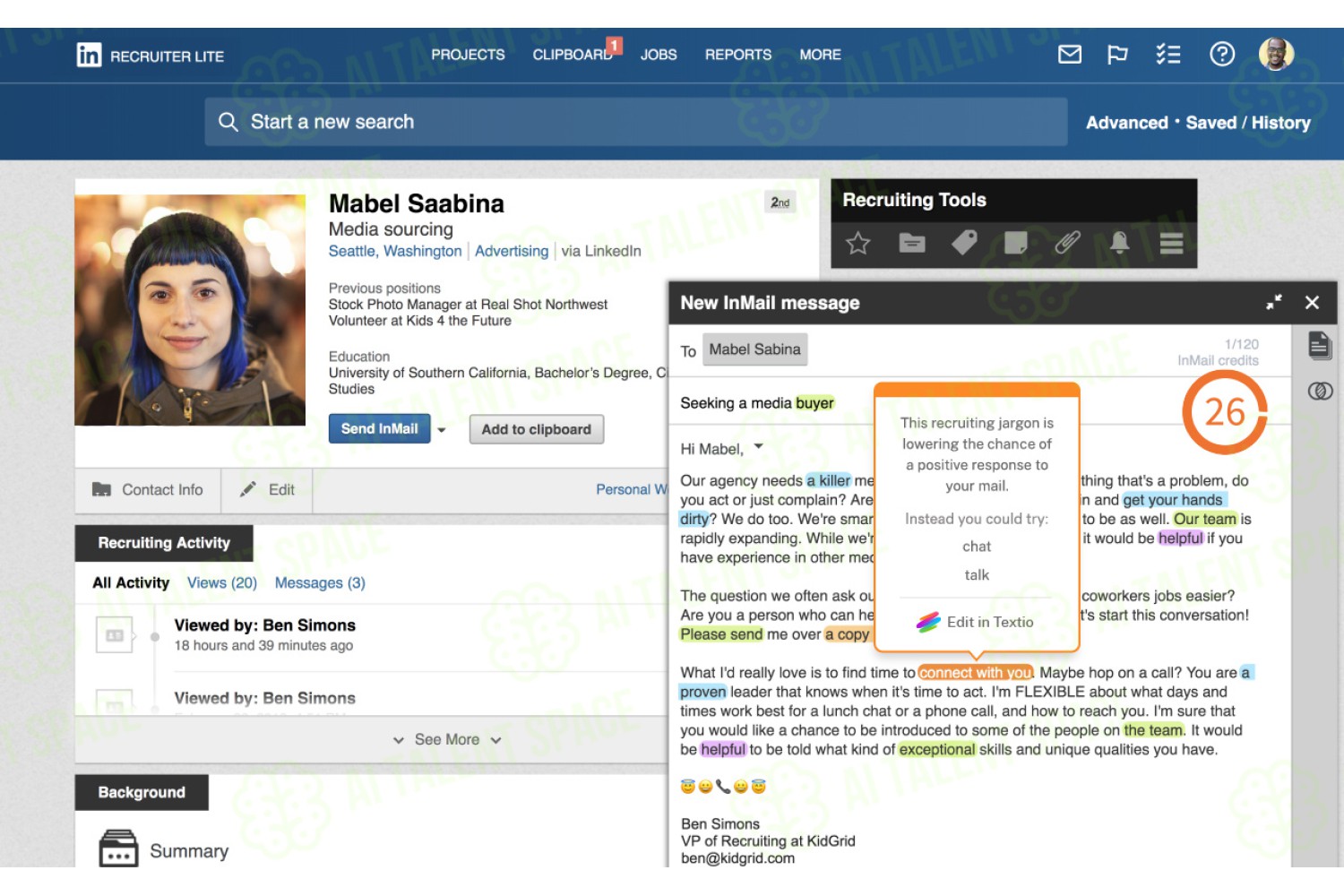
Task: Click the Advanced search link
Action: [x=1126, y=123]
